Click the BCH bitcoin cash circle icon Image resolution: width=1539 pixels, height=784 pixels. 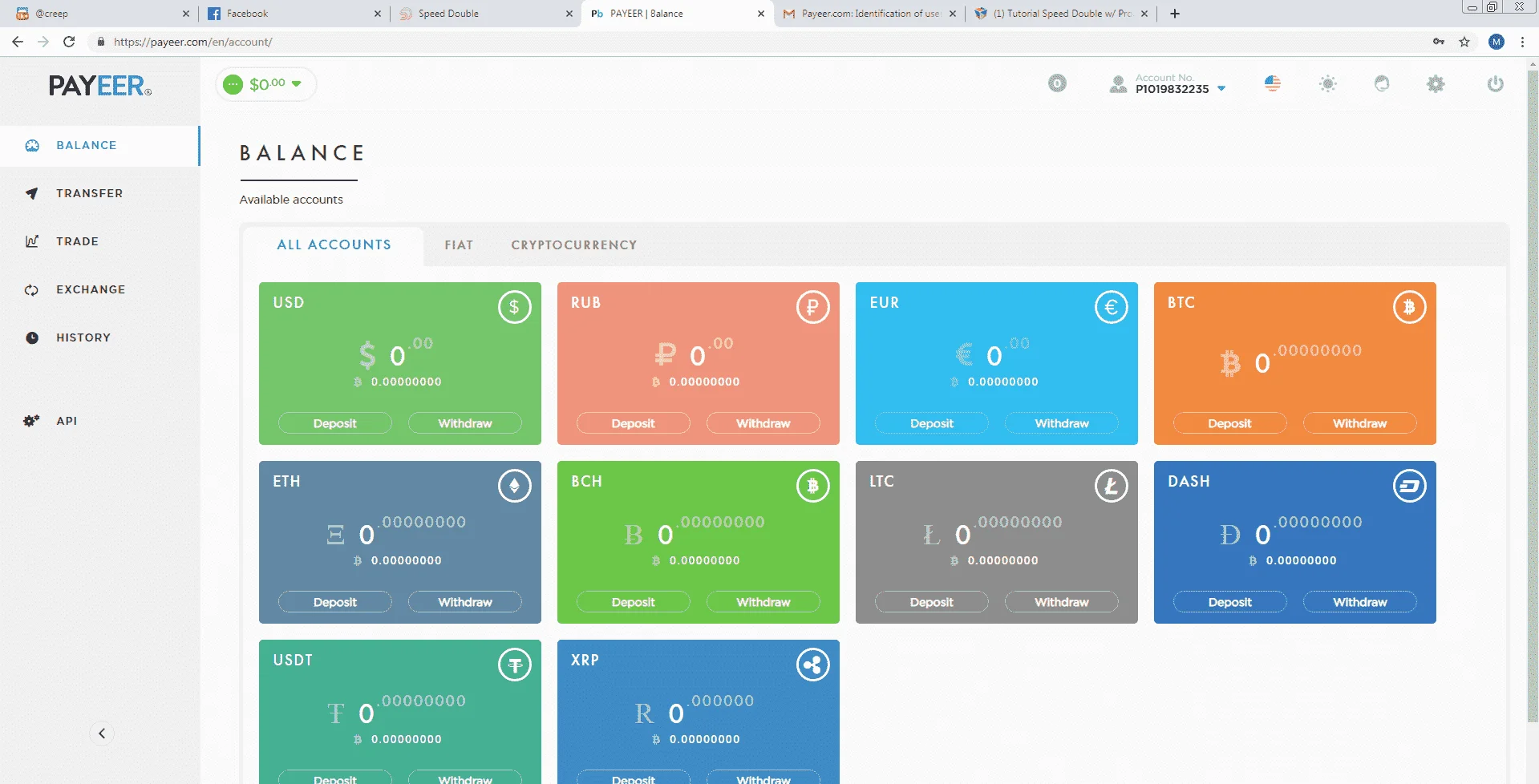tap(812, 486)
